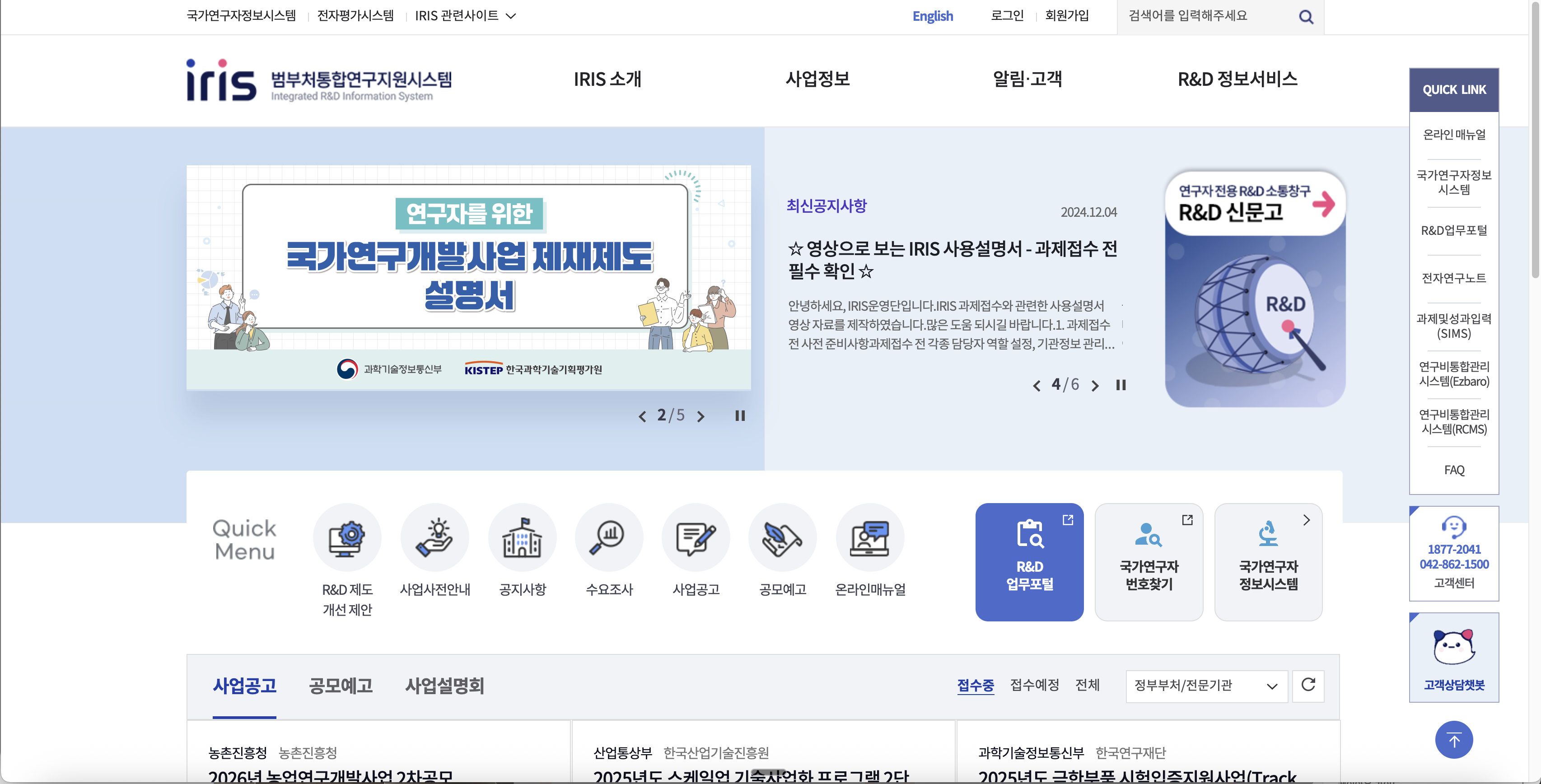Switch language to English
1541x784 pixels.
click(932, 16)
